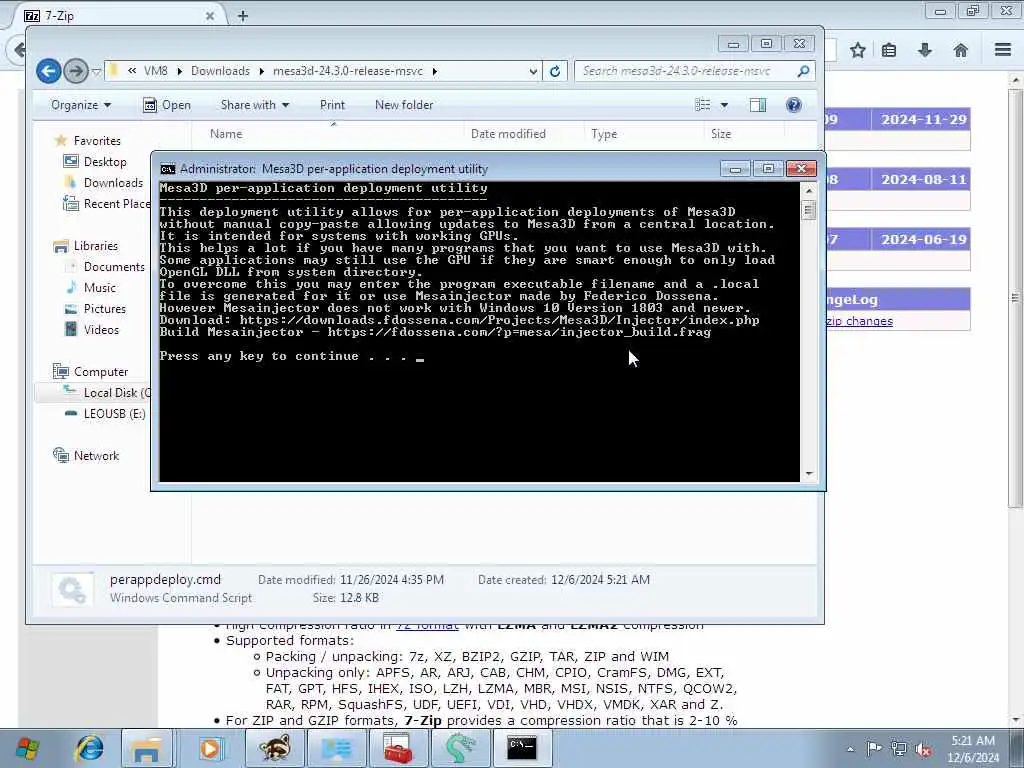
Task: Switch to the command prompt taskbar icon
Action: 522,748
